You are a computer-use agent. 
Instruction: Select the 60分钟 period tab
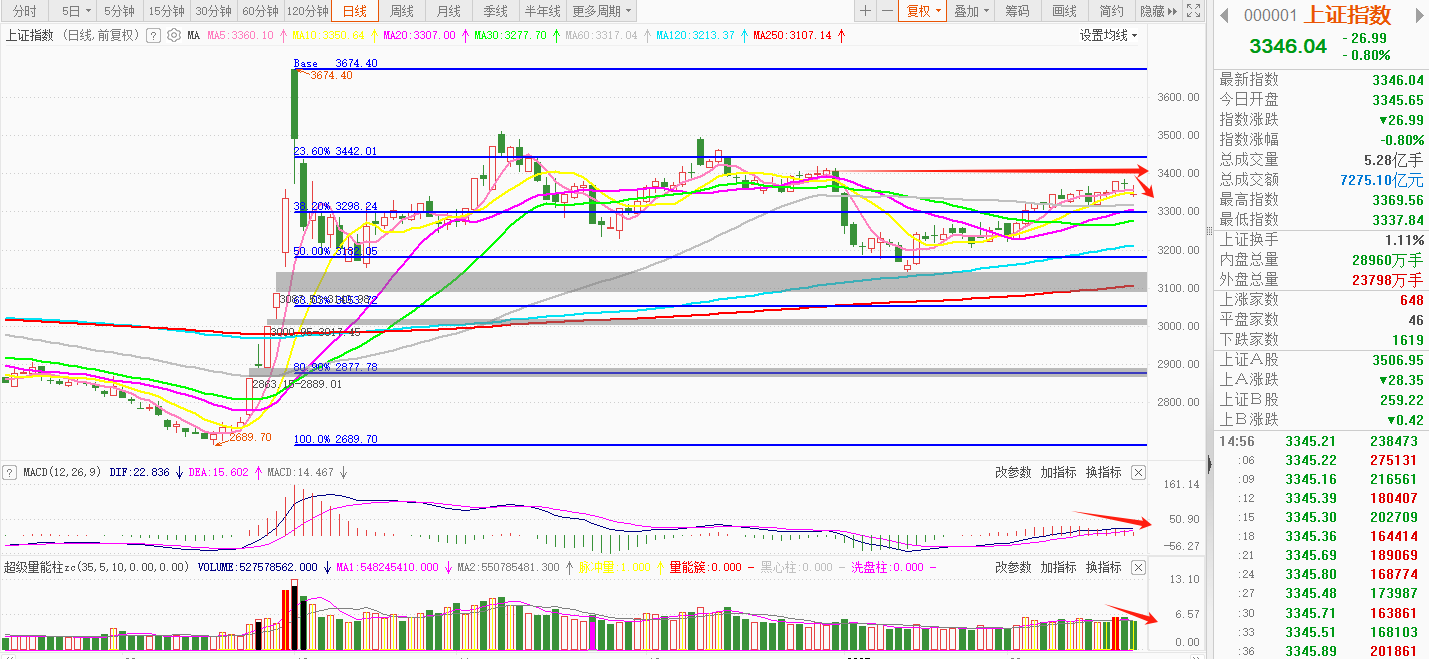click(x=260, y=11)
